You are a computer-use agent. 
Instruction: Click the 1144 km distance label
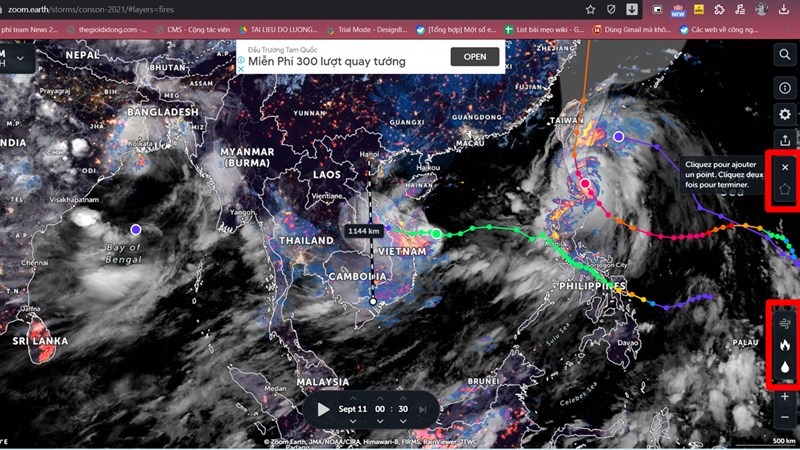pos(364,231)
